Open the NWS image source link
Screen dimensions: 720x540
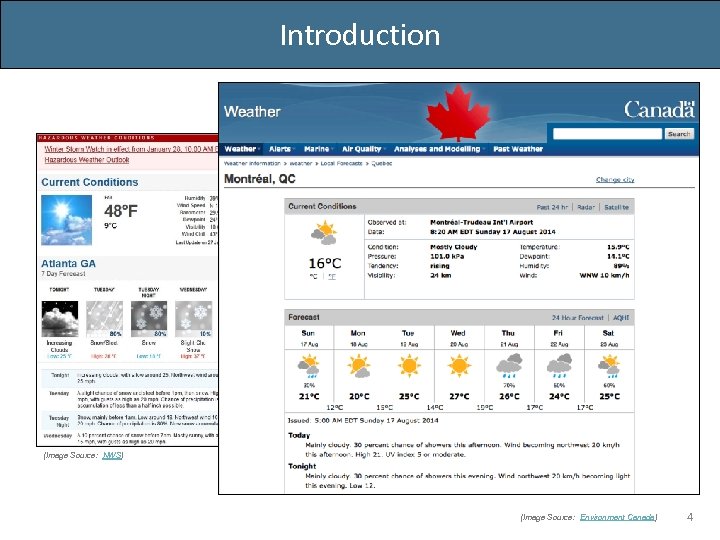112,455
